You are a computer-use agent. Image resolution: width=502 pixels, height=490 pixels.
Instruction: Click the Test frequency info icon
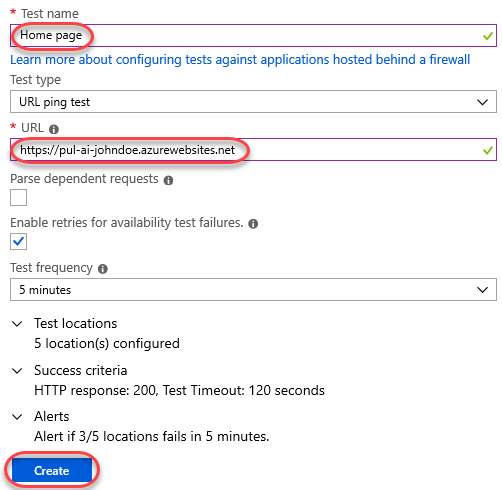coord(103,269)
